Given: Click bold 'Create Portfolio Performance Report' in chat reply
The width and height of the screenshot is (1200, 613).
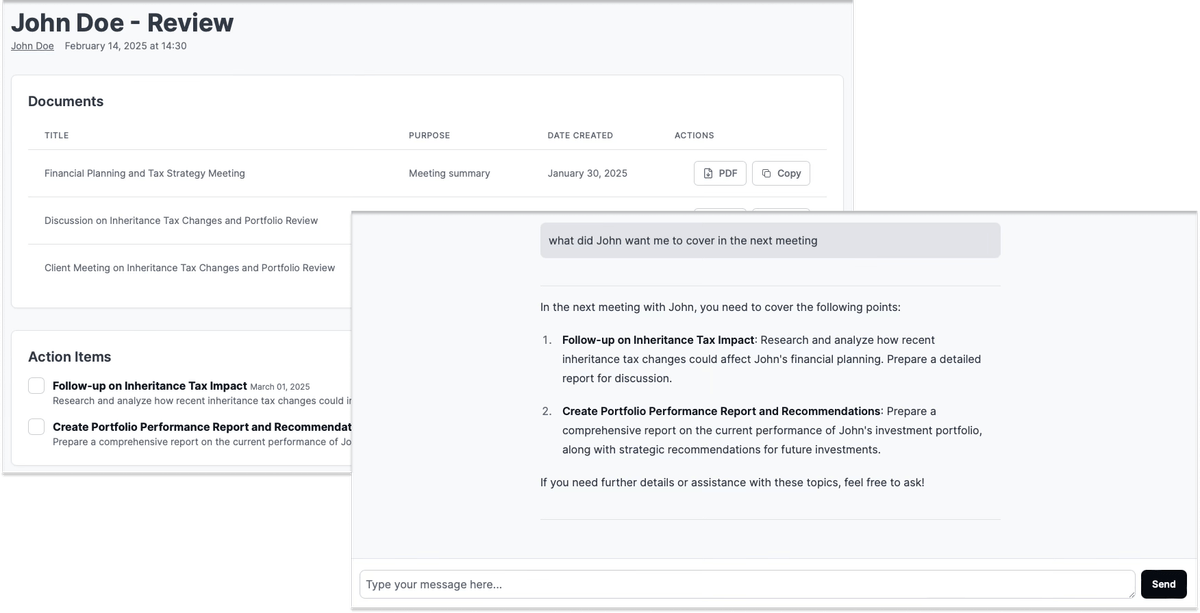Looking at the screenshot, I should point(720,411).
